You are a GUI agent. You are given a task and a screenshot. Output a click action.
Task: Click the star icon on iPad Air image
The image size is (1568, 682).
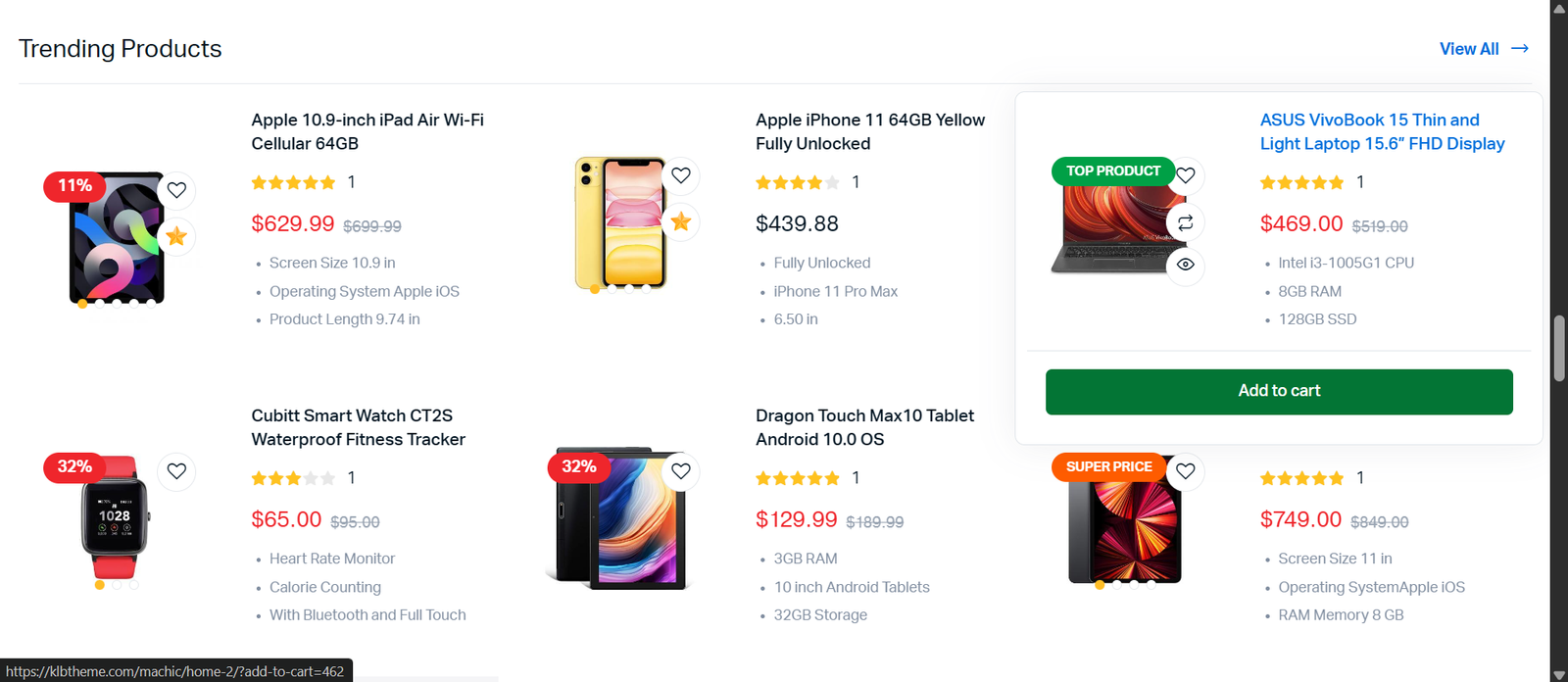tap(176, 236)
